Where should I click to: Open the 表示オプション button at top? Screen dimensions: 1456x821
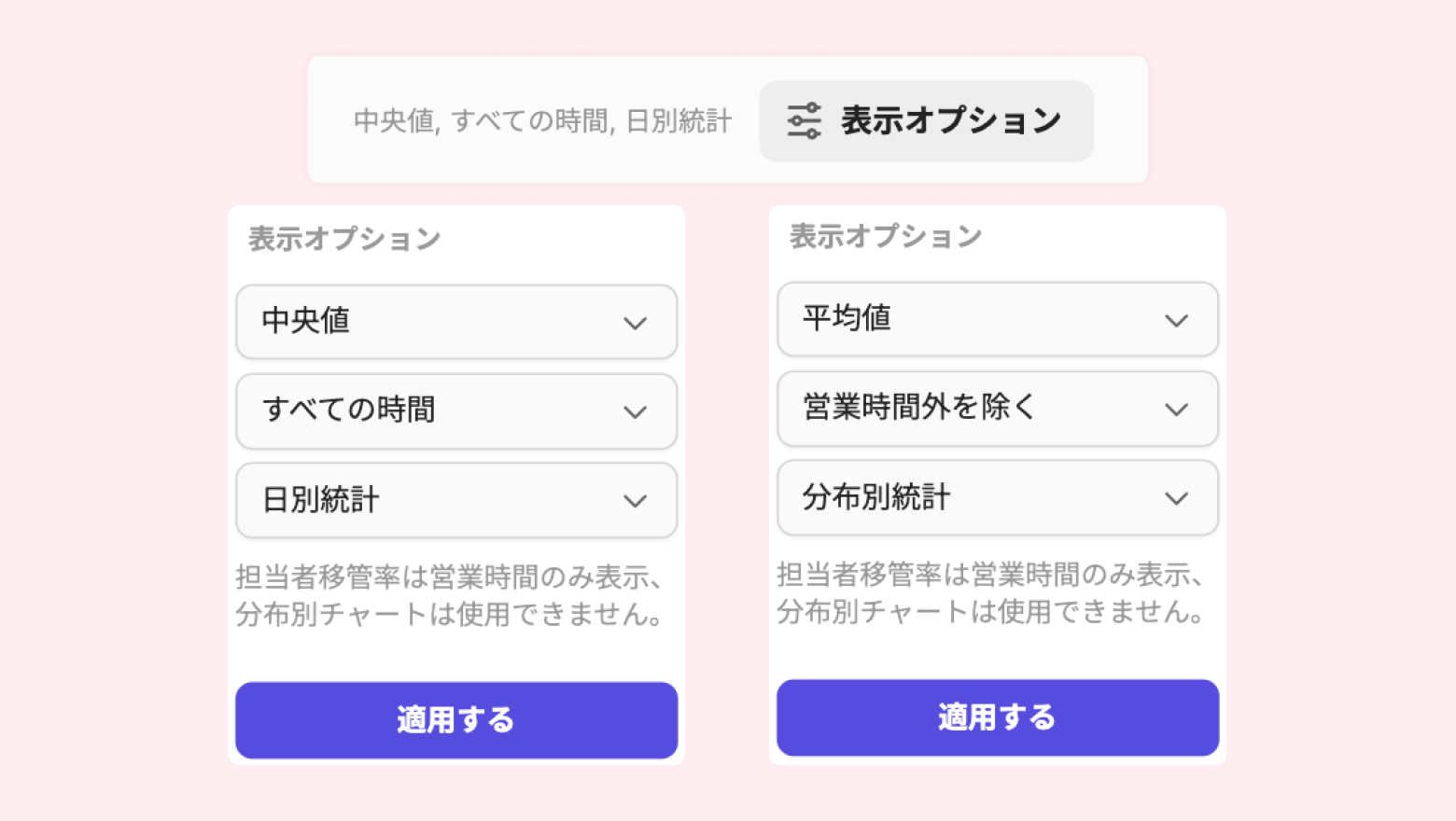point(926,121)
